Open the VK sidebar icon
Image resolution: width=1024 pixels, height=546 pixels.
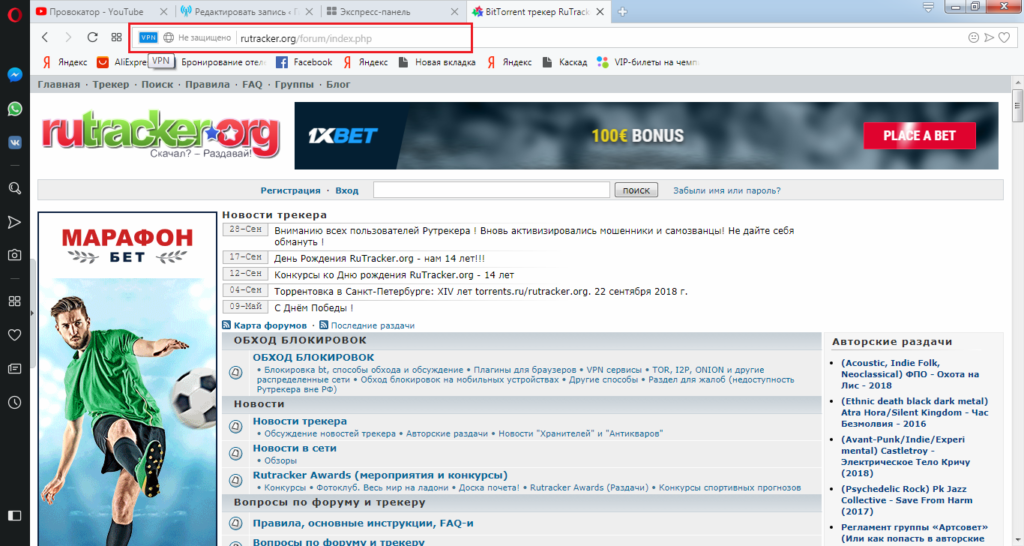pyautogui.click(x=15, y=143)
